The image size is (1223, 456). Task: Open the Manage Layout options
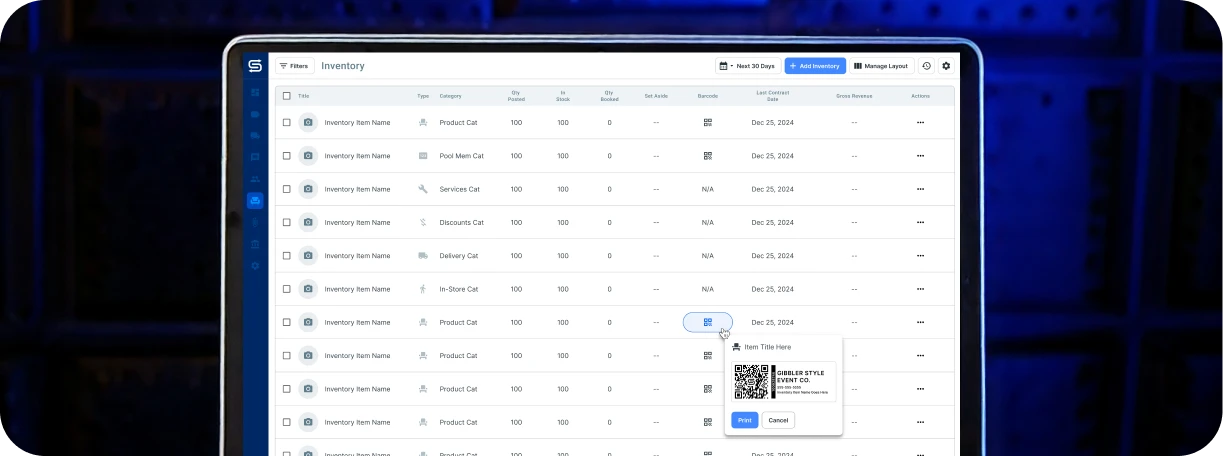point(881,66)
